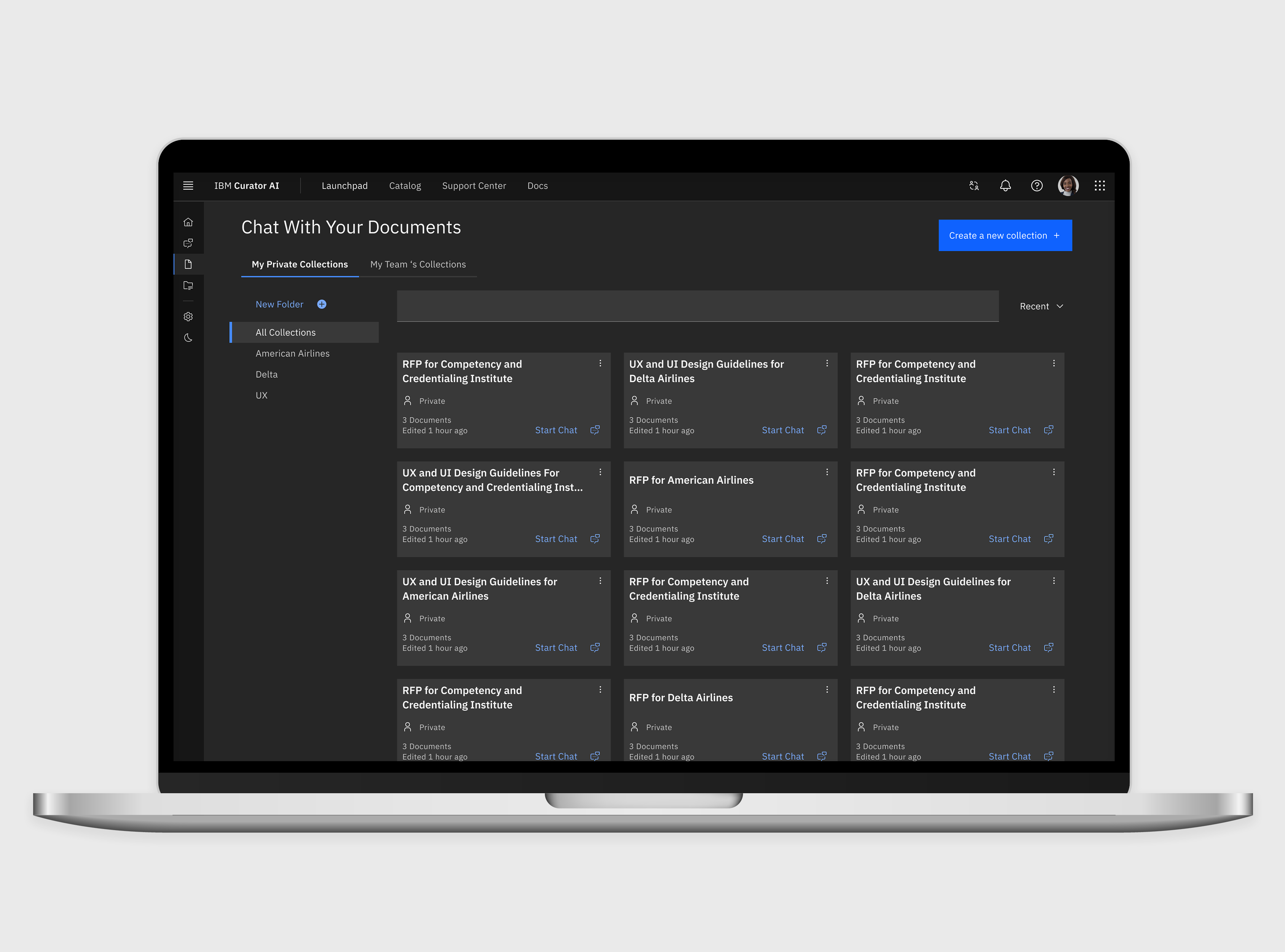1285x952 pixels.
Task: Go to Home via sidebar house icon
Action: point(188,222)
